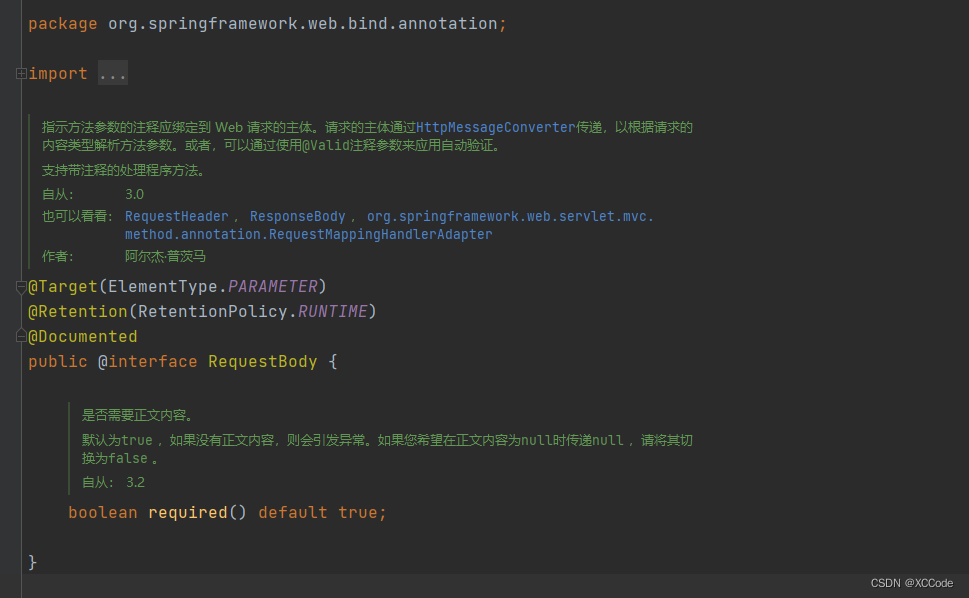Click the collapsed import ellipsis placeholder
This screenshot has width=969, height=598.
coord(112,74)
